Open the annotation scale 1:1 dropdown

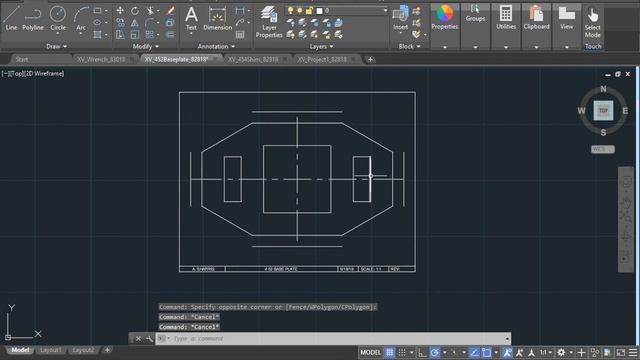[546, 352]
